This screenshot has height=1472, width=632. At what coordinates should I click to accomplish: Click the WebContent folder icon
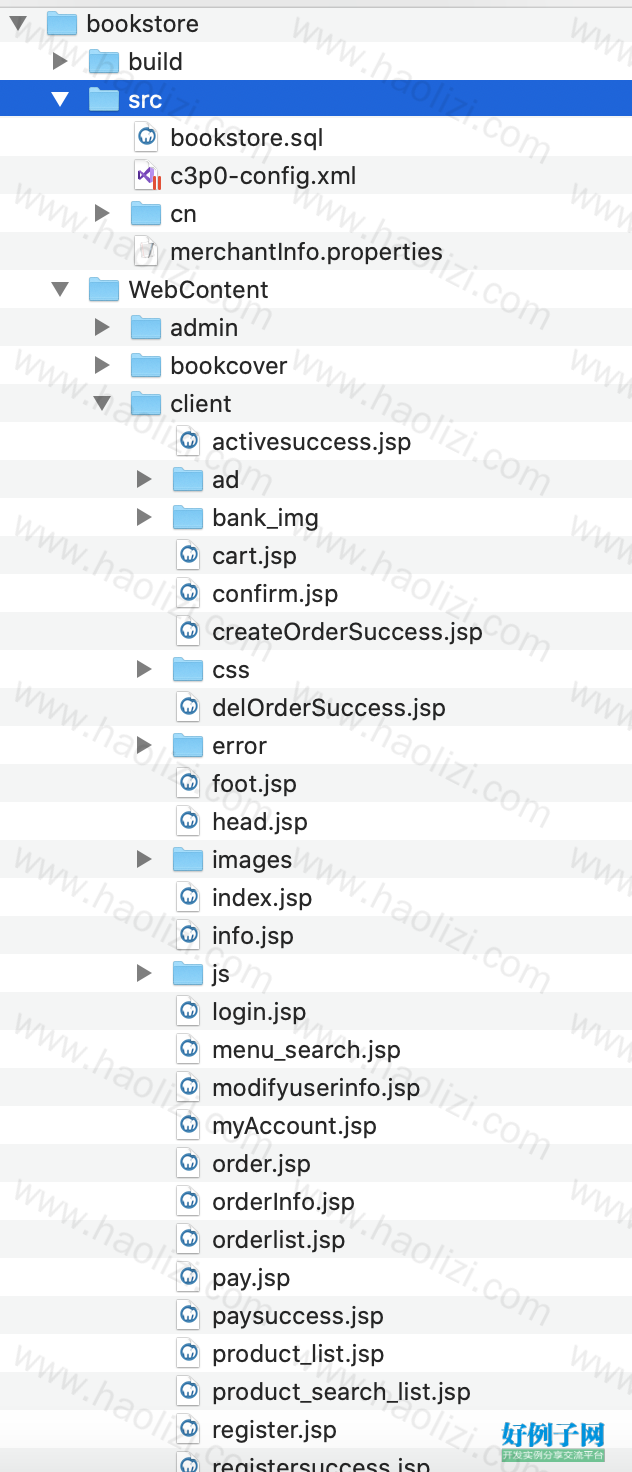104,290
